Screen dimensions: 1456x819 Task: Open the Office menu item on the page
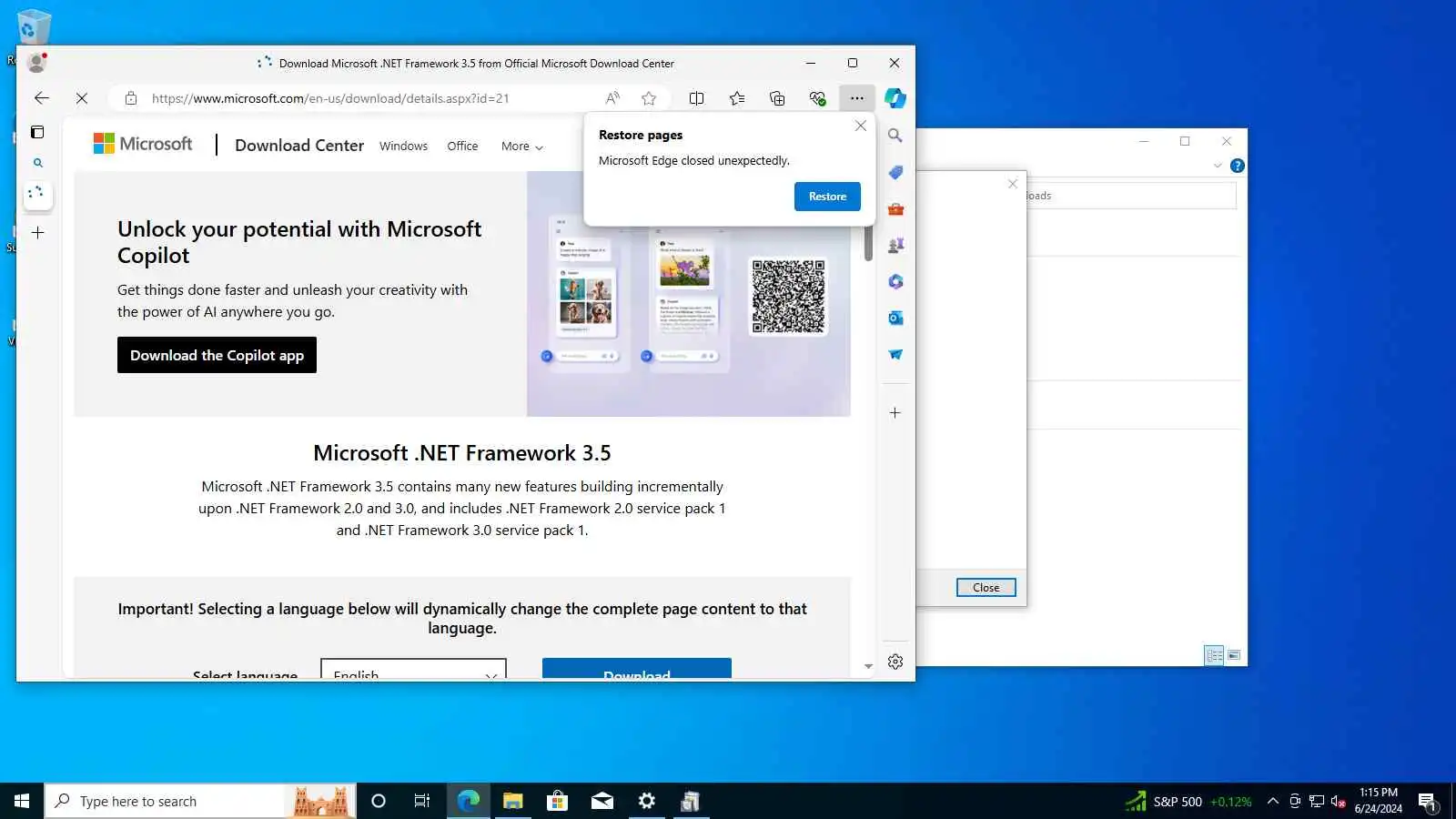(x=462, y=146)
